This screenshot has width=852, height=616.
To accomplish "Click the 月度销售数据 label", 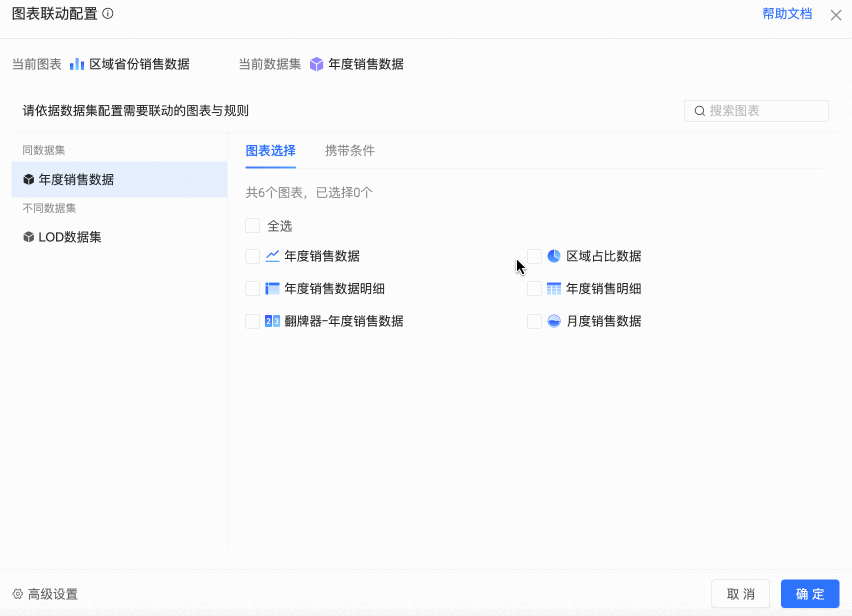I will tap(604, 321).
